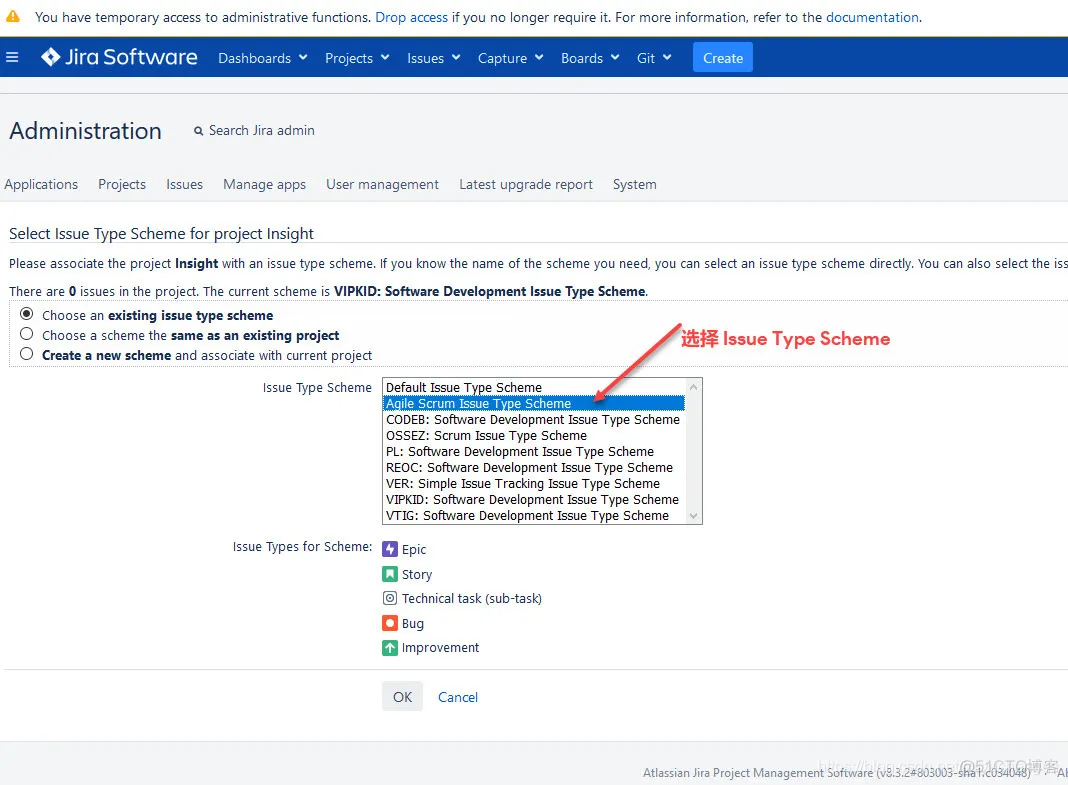Open the Manage apps tab
Viewport: 1068px width, 785px height.
click(264, 185)
